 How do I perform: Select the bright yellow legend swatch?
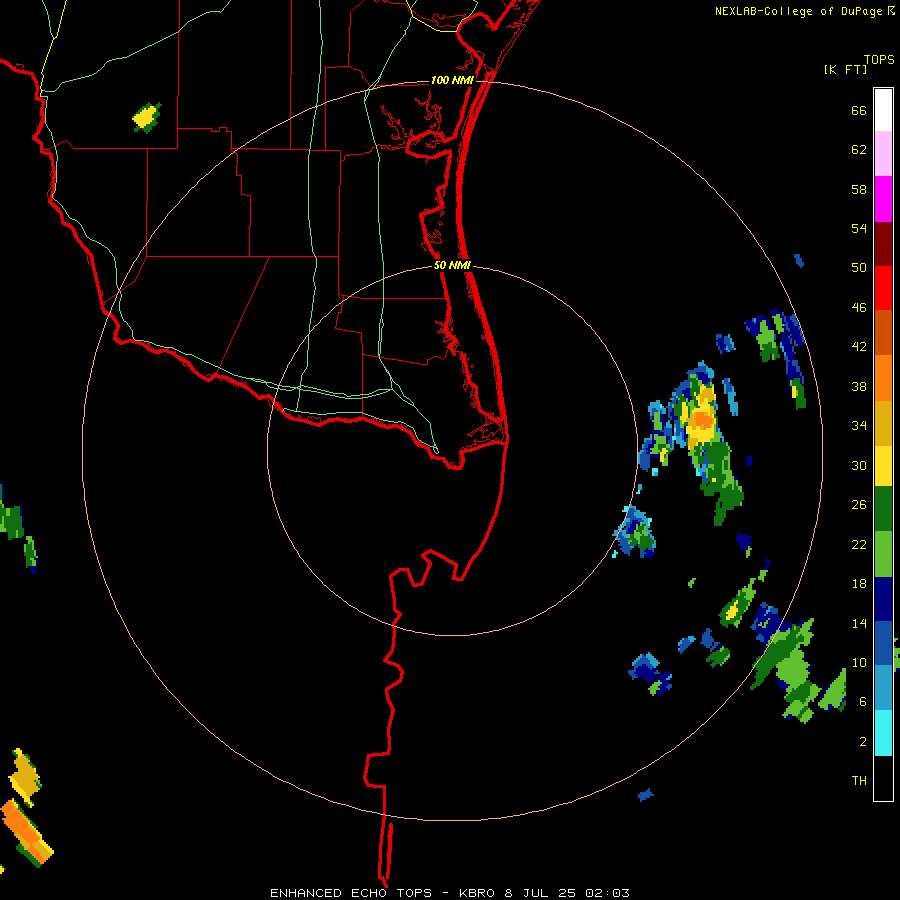point(883,465)
